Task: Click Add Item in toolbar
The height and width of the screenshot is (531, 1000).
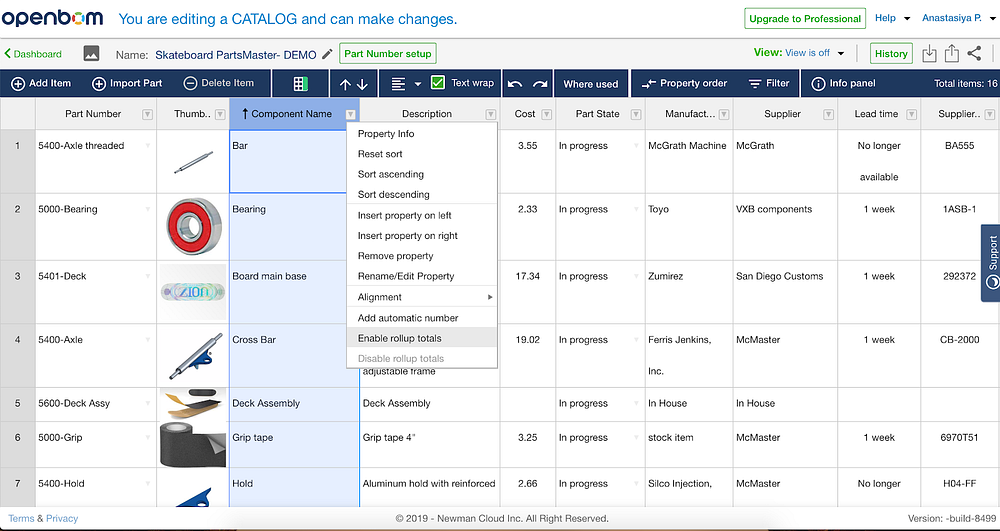Action: pyautogui.click(x=41, y=84)
